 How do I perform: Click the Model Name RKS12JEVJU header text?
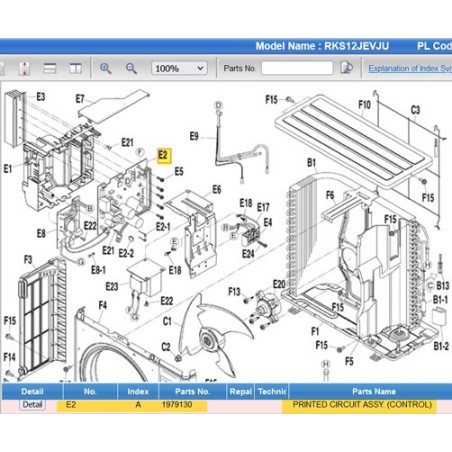[x=322, y=46]
